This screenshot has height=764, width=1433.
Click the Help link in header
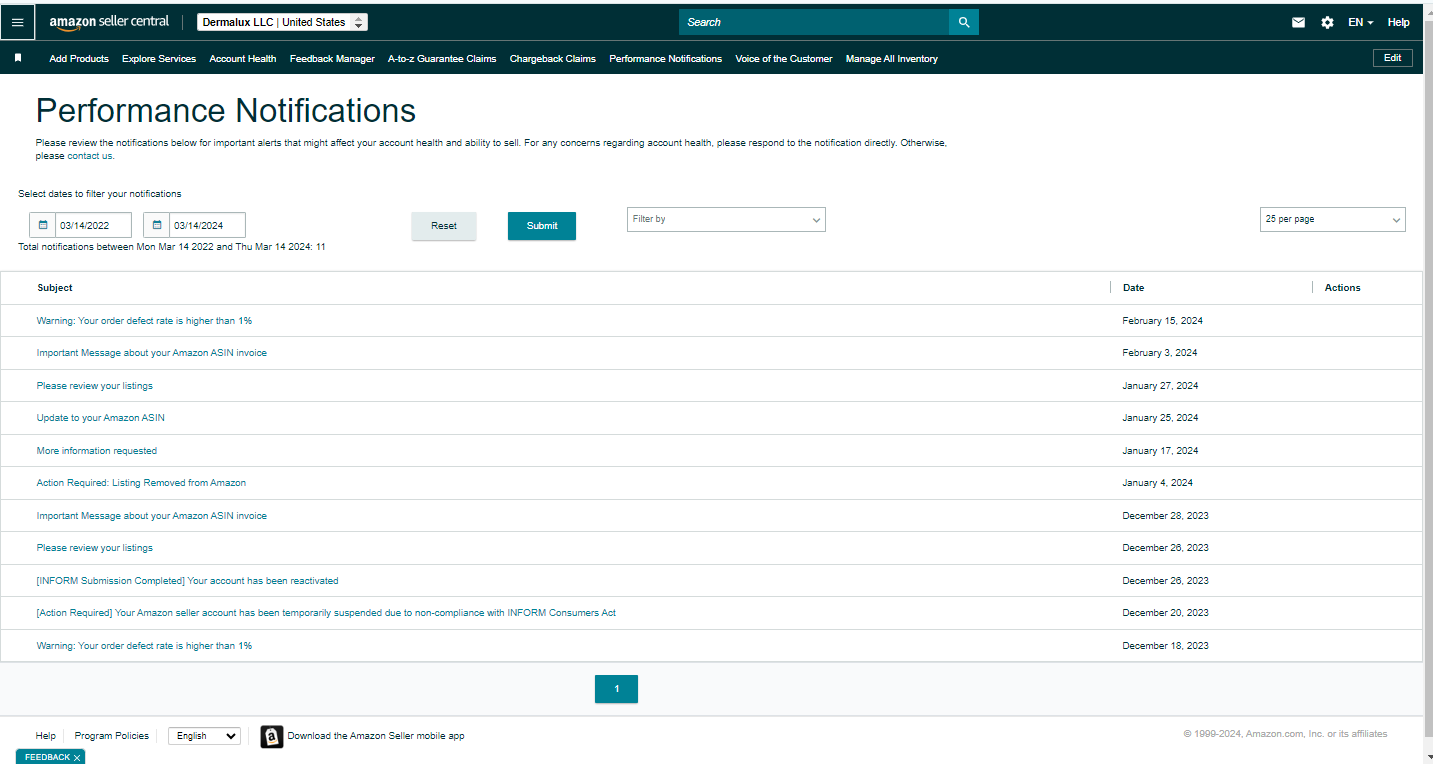[x=1398, y=22]
